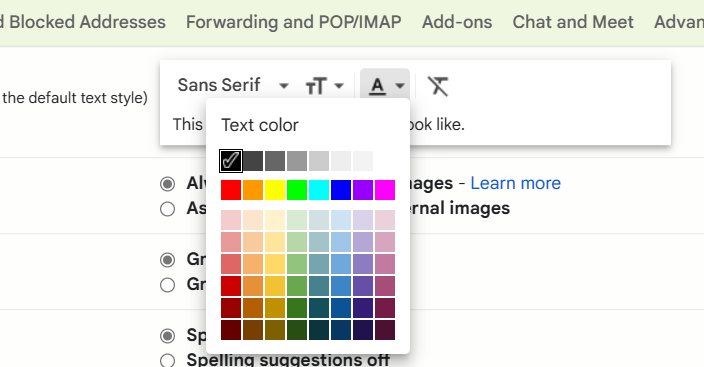Click the word 'This' in the preview text
Image resolution: width=704 pixels, height=367 pixels.
click(188, 124)
